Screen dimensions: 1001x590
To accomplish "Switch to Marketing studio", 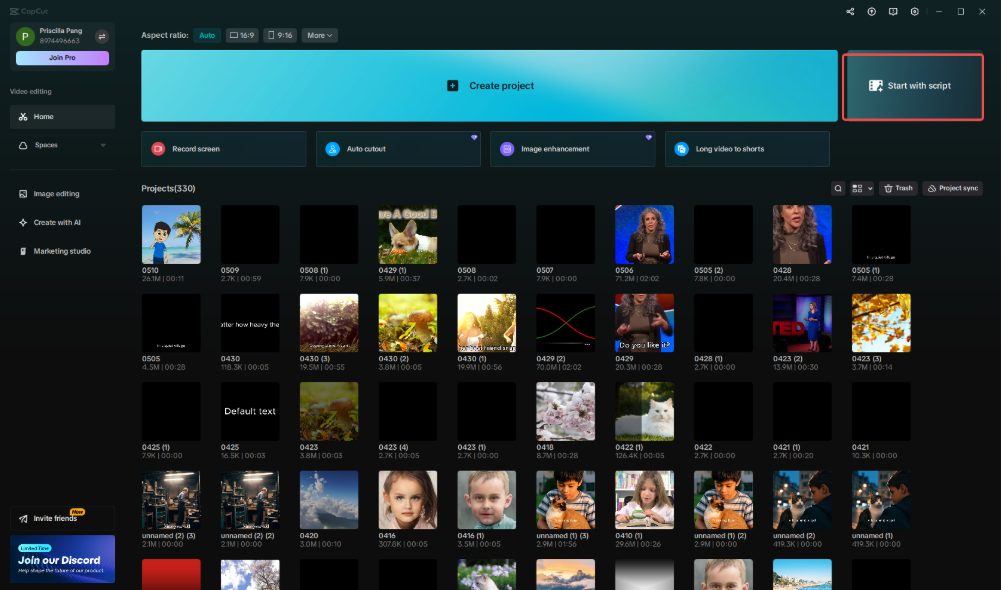I will click(x=62, y=251).
